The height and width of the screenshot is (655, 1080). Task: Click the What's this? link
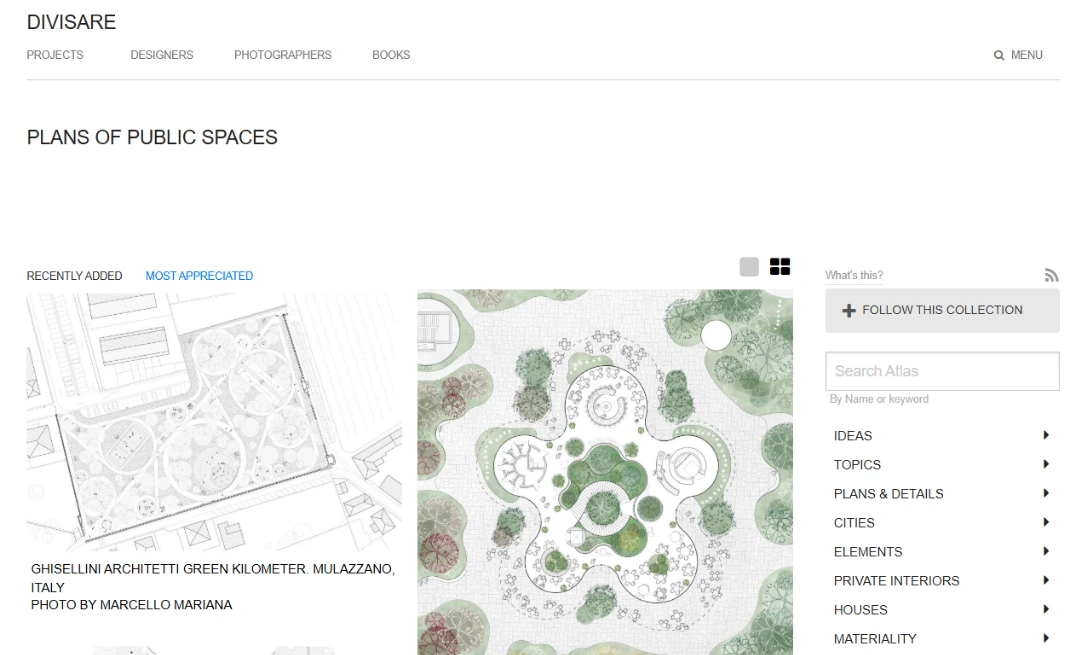pos(854,275)
